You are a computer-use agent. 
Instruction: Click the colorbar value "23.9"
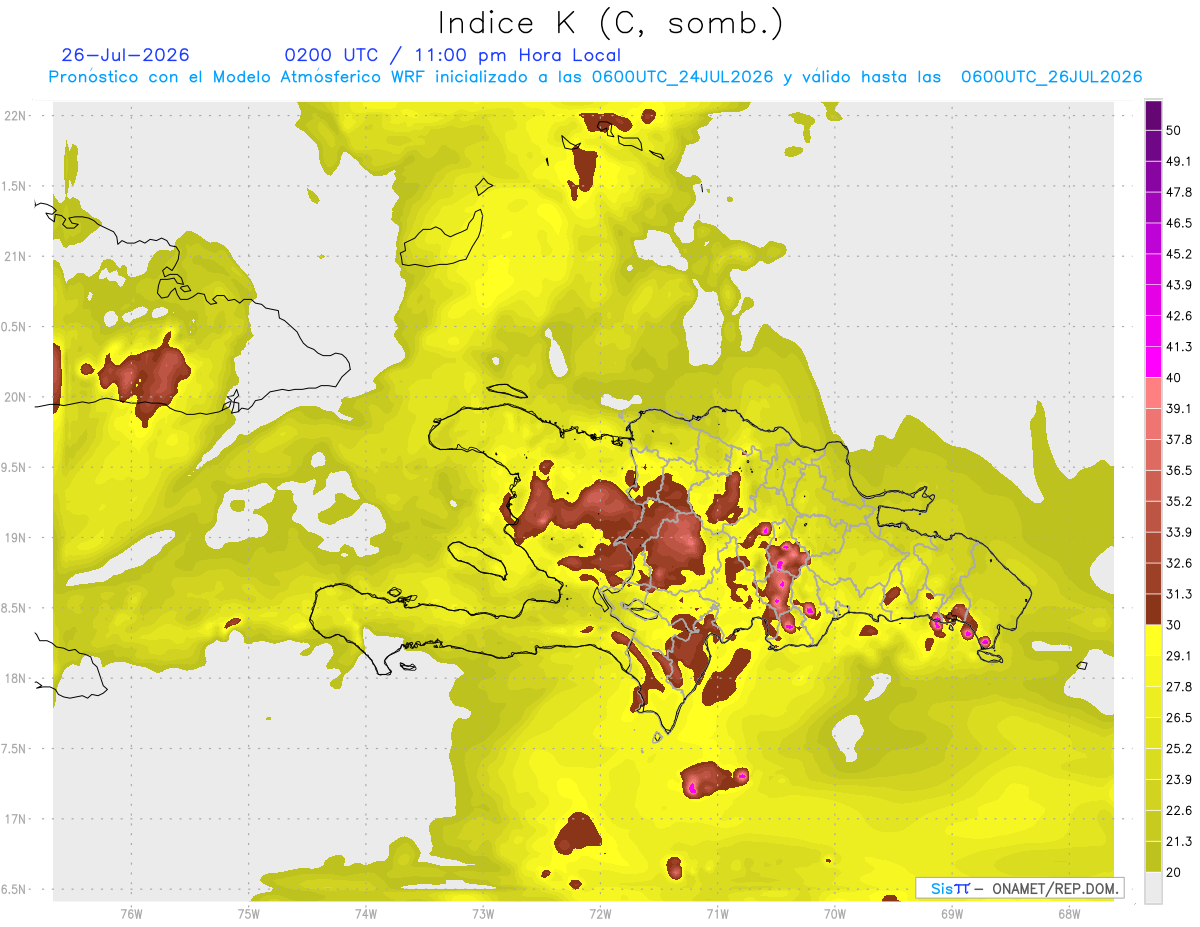[x=1179, y=780]
